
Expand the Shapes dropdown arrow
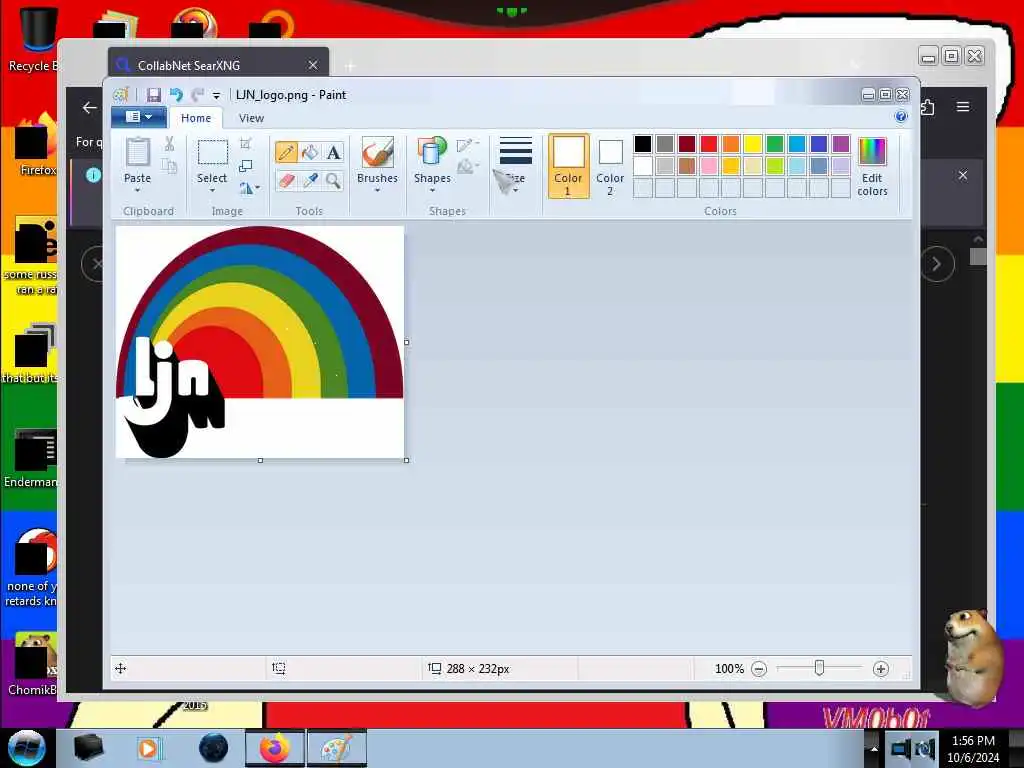coord(432,191)
